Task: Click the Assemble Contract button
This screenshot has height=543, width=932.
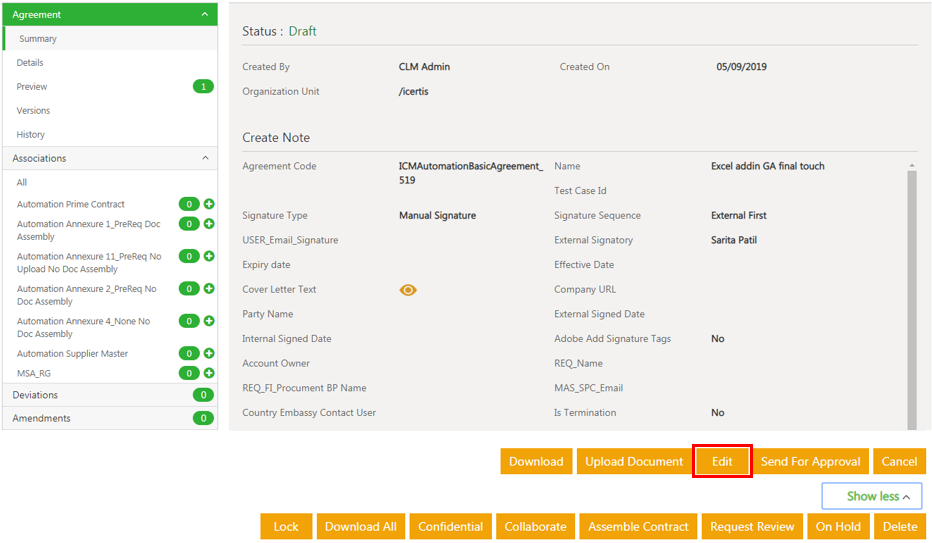Action: [638, 526]
